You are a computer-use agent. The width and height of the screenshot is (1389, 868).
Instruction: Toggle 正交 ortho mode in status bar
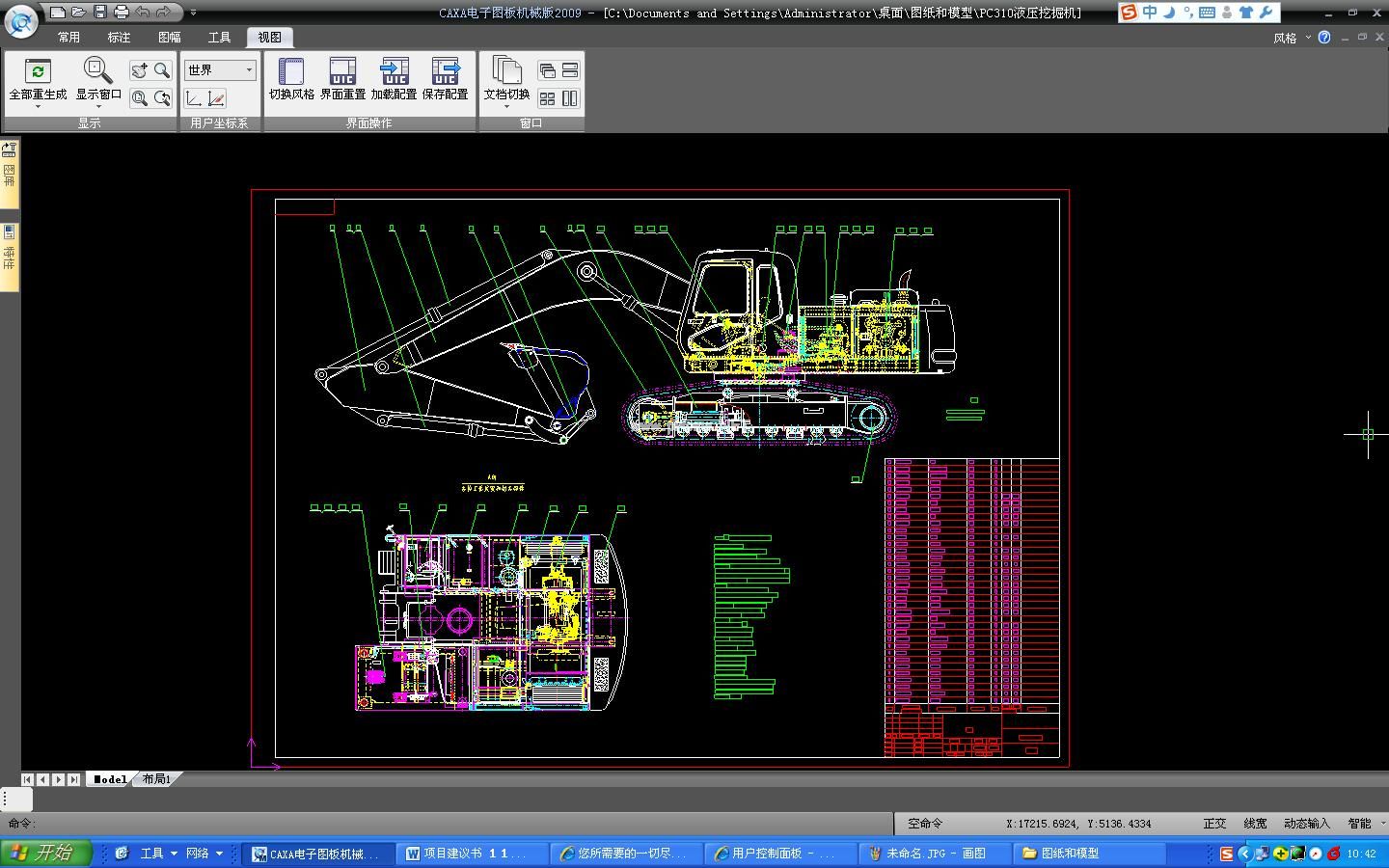1214,824
